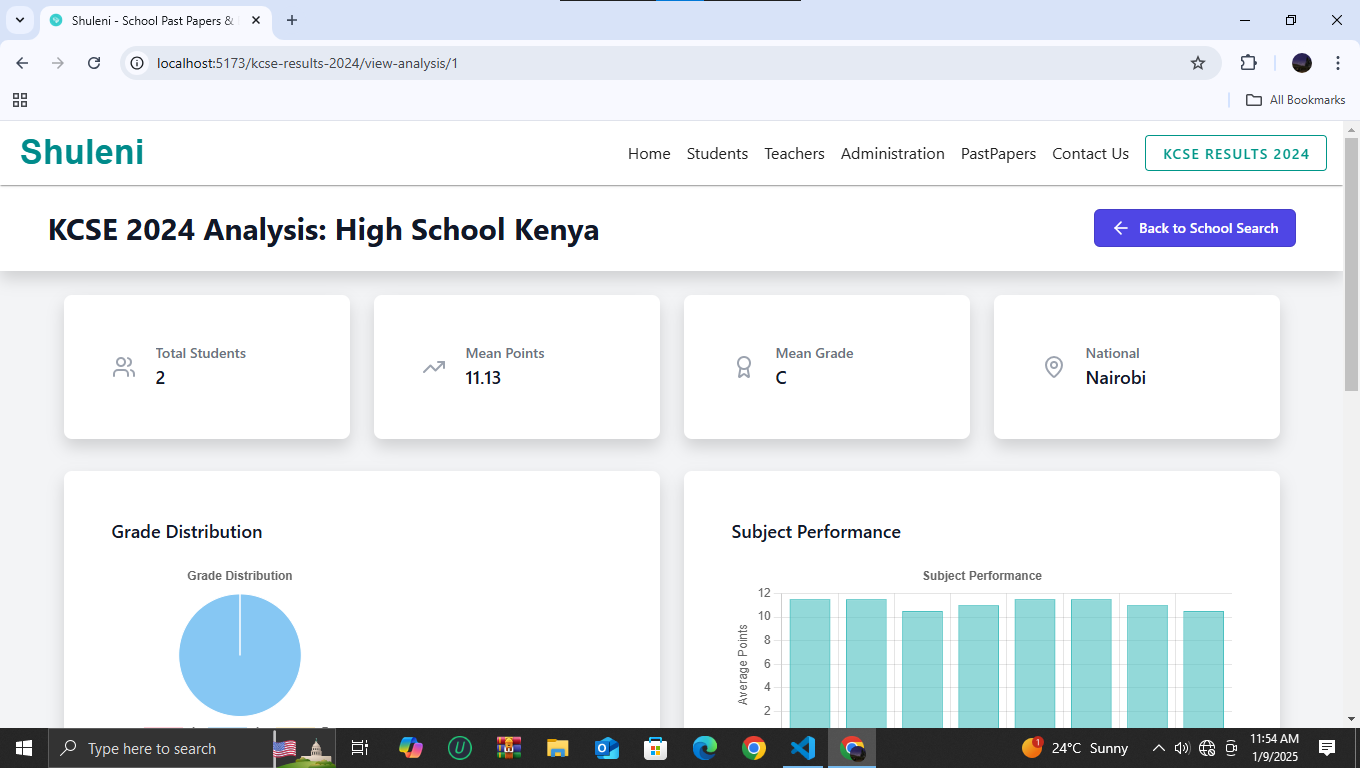The height and width of the screenshot is (768, 1360).
Task: Open the Chrome three-dot menu
Action: [x=1338, y=63]
